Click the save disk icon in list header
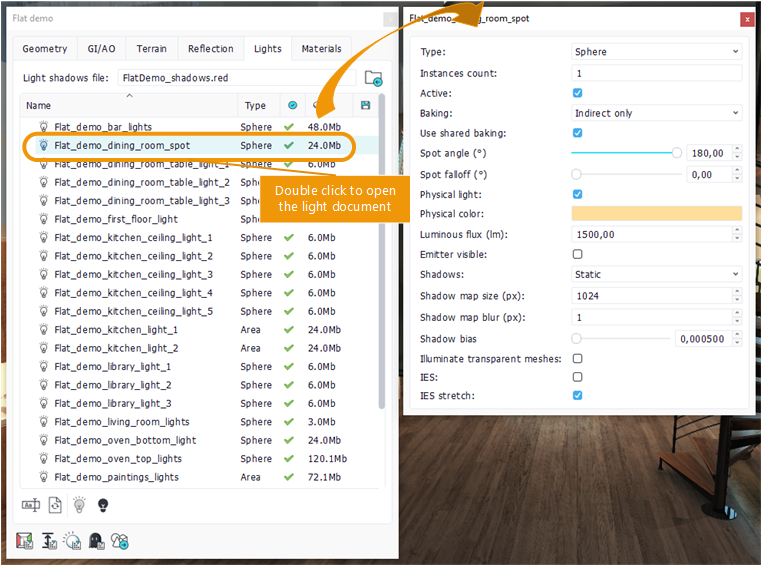This screenshot has height=566, width=762. point(365,105)
